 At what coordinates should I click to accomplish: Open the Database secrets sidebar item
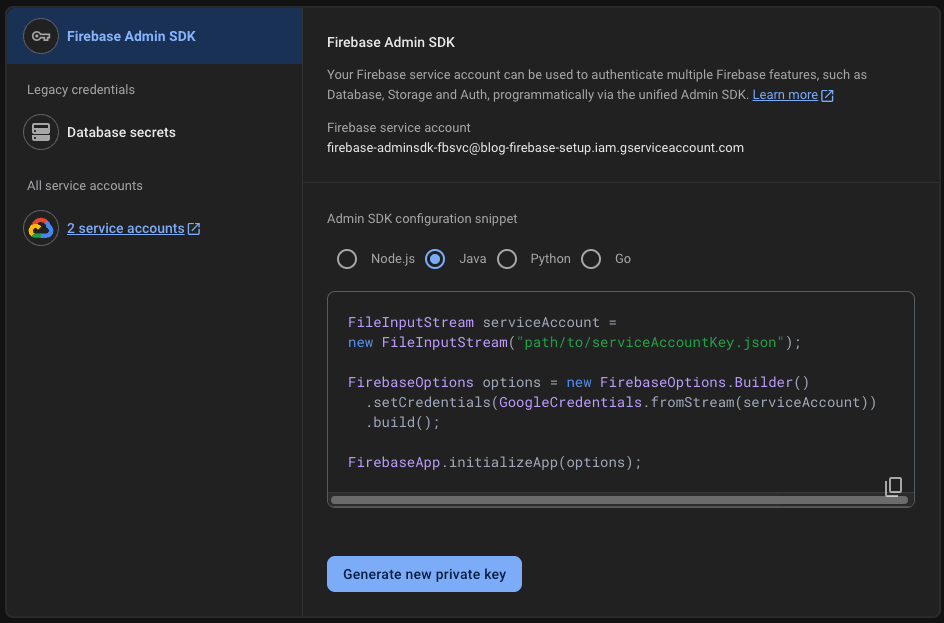pos(154,132)
